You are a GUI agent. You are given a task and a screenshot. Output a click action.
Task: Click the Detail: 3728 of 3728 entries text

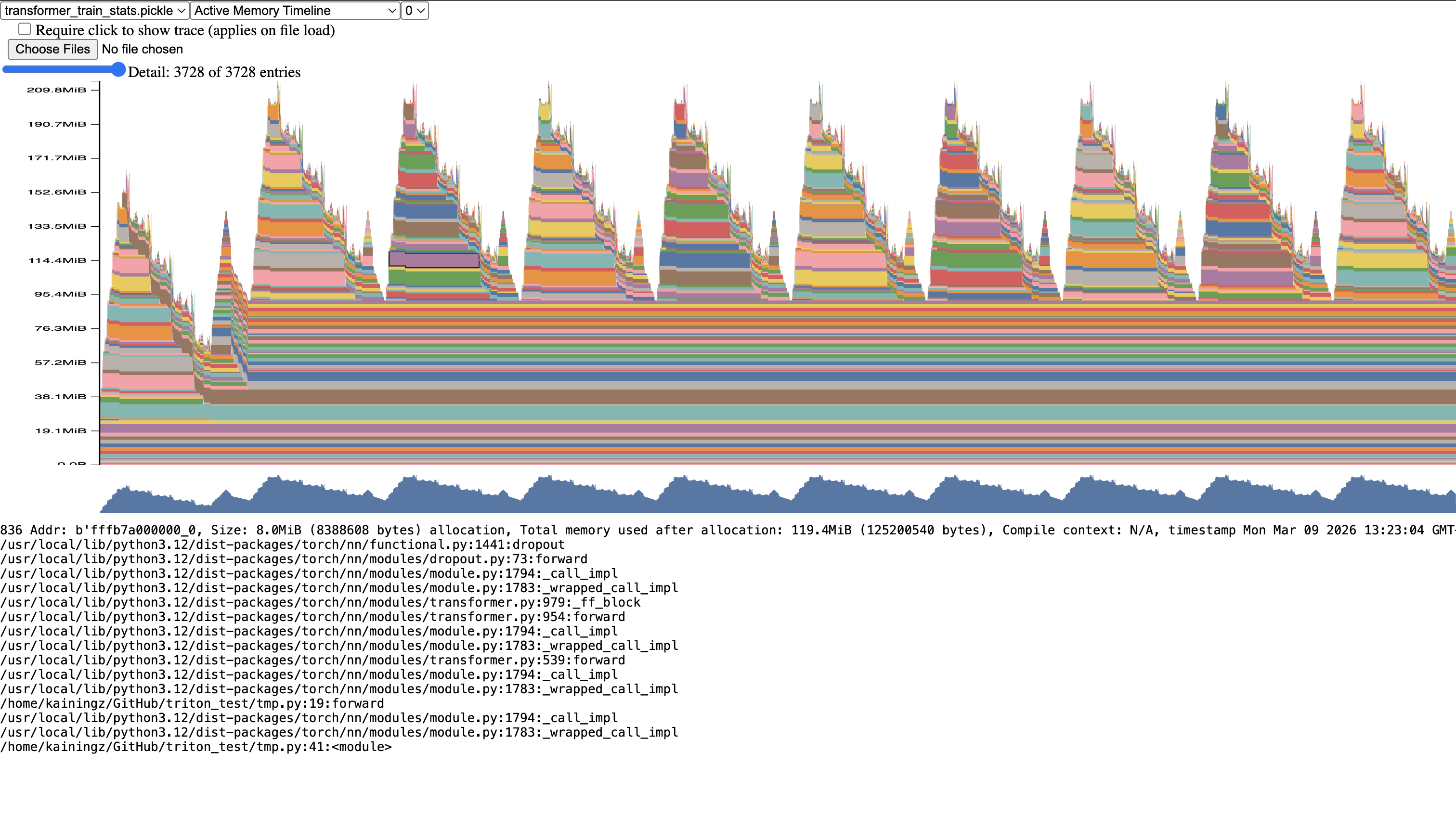(214, 72)
